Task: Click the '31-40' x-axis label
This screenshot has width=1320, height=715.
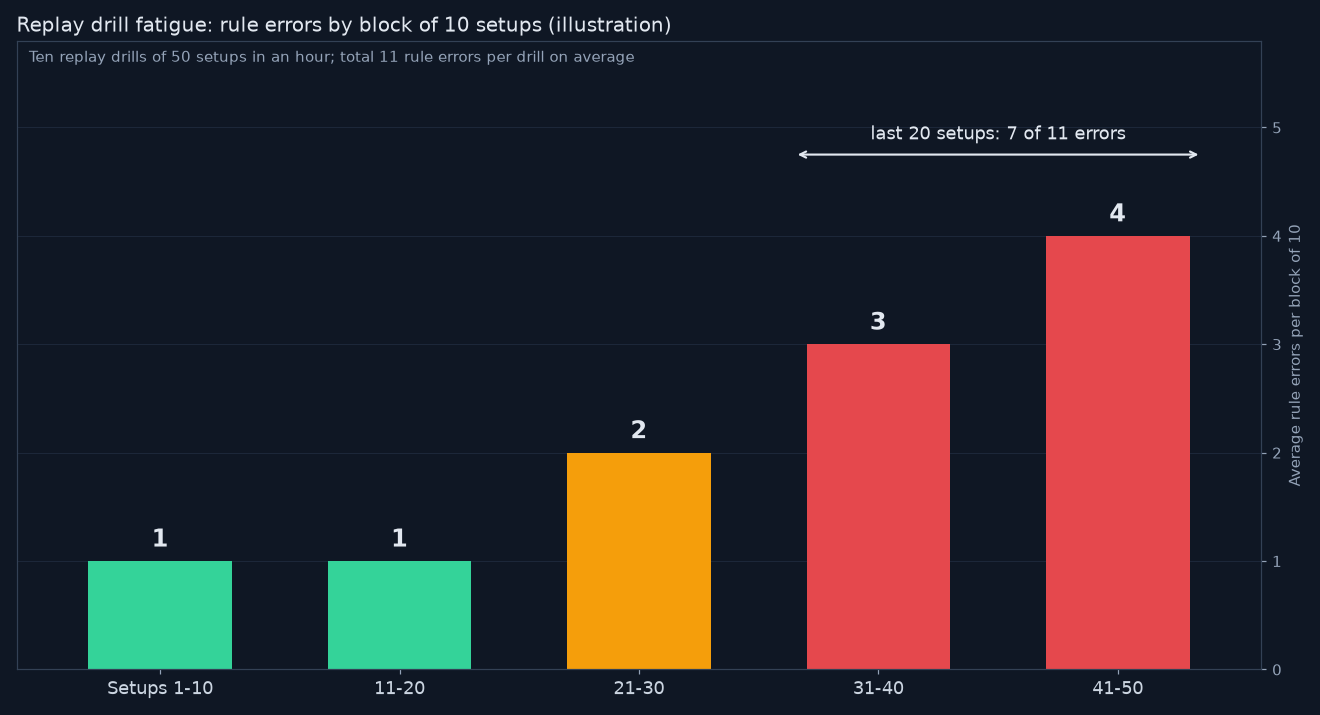Action: tap(878, 689)
